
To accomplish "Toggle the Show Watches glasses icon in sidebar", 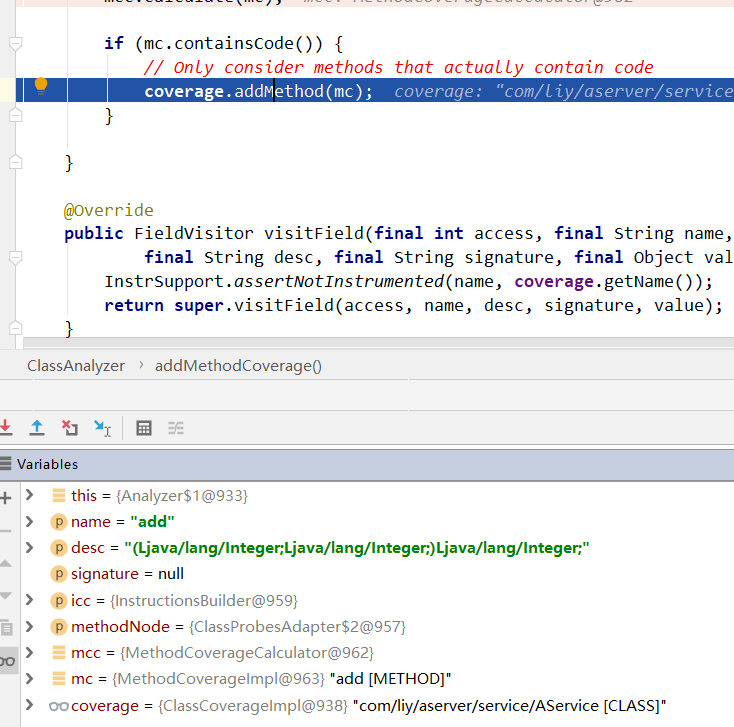I will click(x=7, y=660).
